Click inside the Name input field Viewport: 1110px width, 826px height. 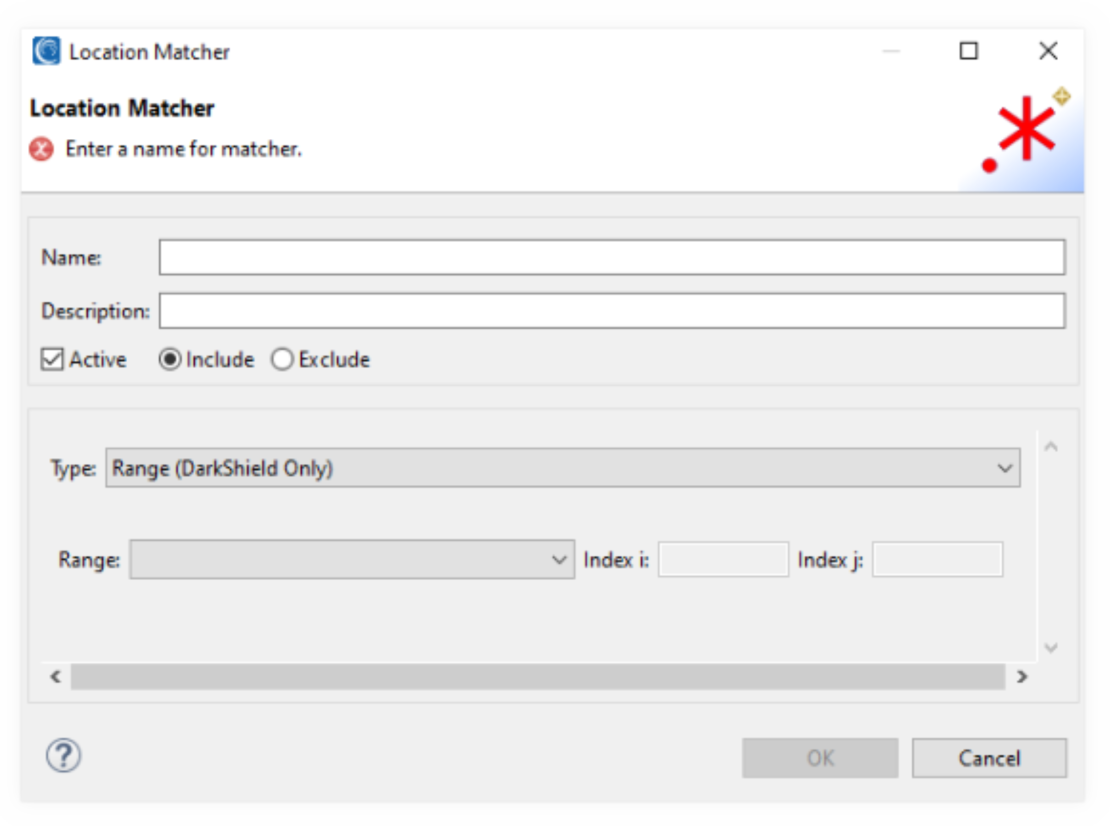point(610,257)
